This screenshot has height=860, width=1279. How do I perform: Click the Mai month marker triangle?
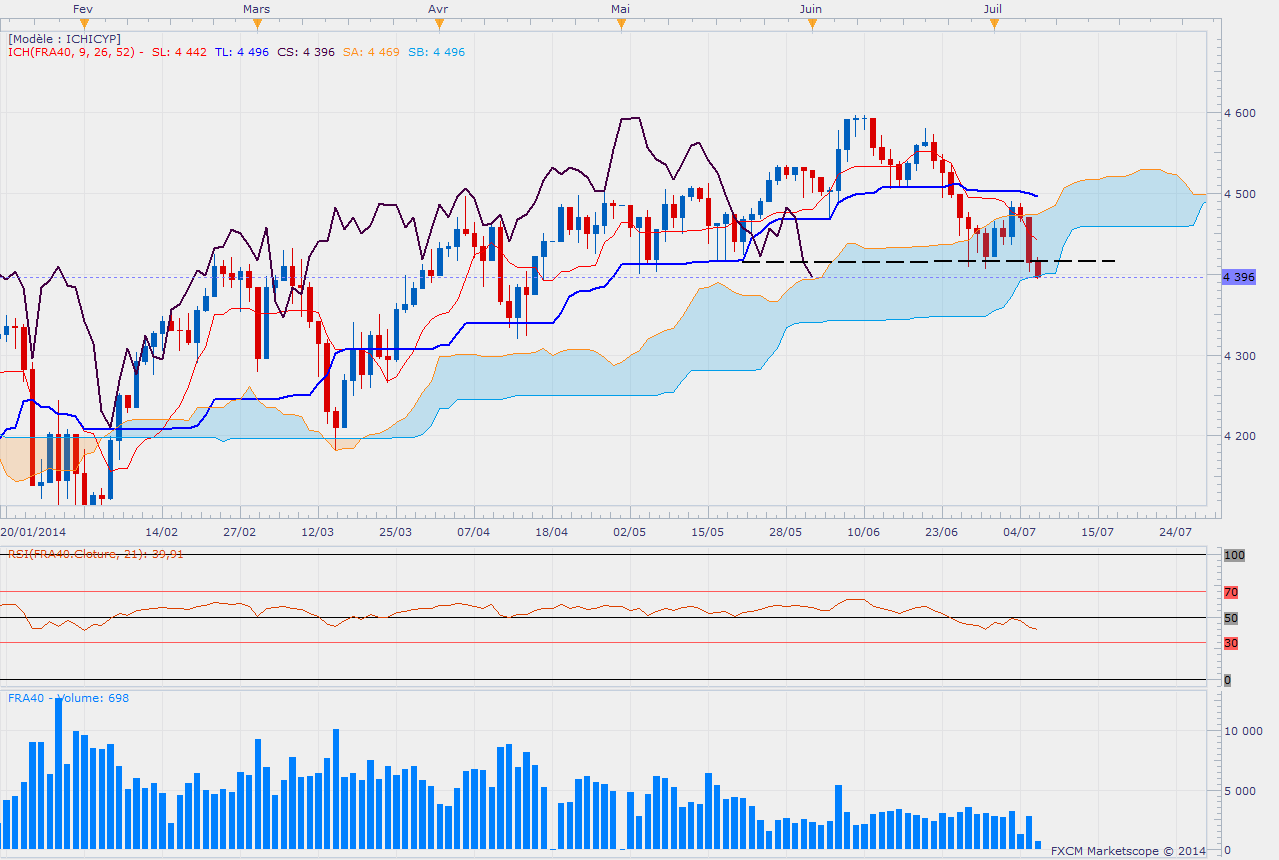tap(621, 24)
